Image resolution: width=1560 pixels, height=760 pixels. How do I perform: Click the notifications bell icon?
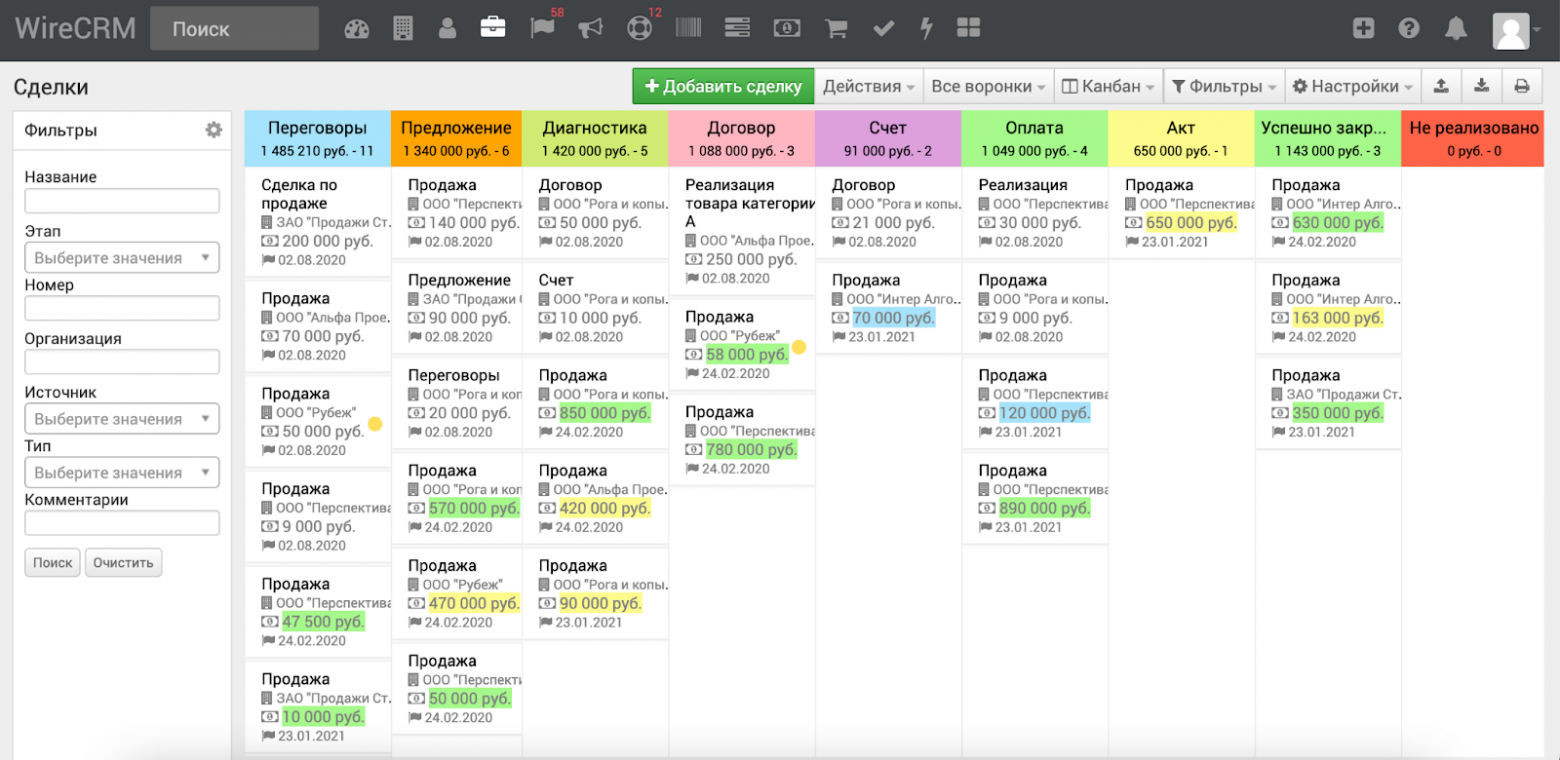[x=1456, y=29]
